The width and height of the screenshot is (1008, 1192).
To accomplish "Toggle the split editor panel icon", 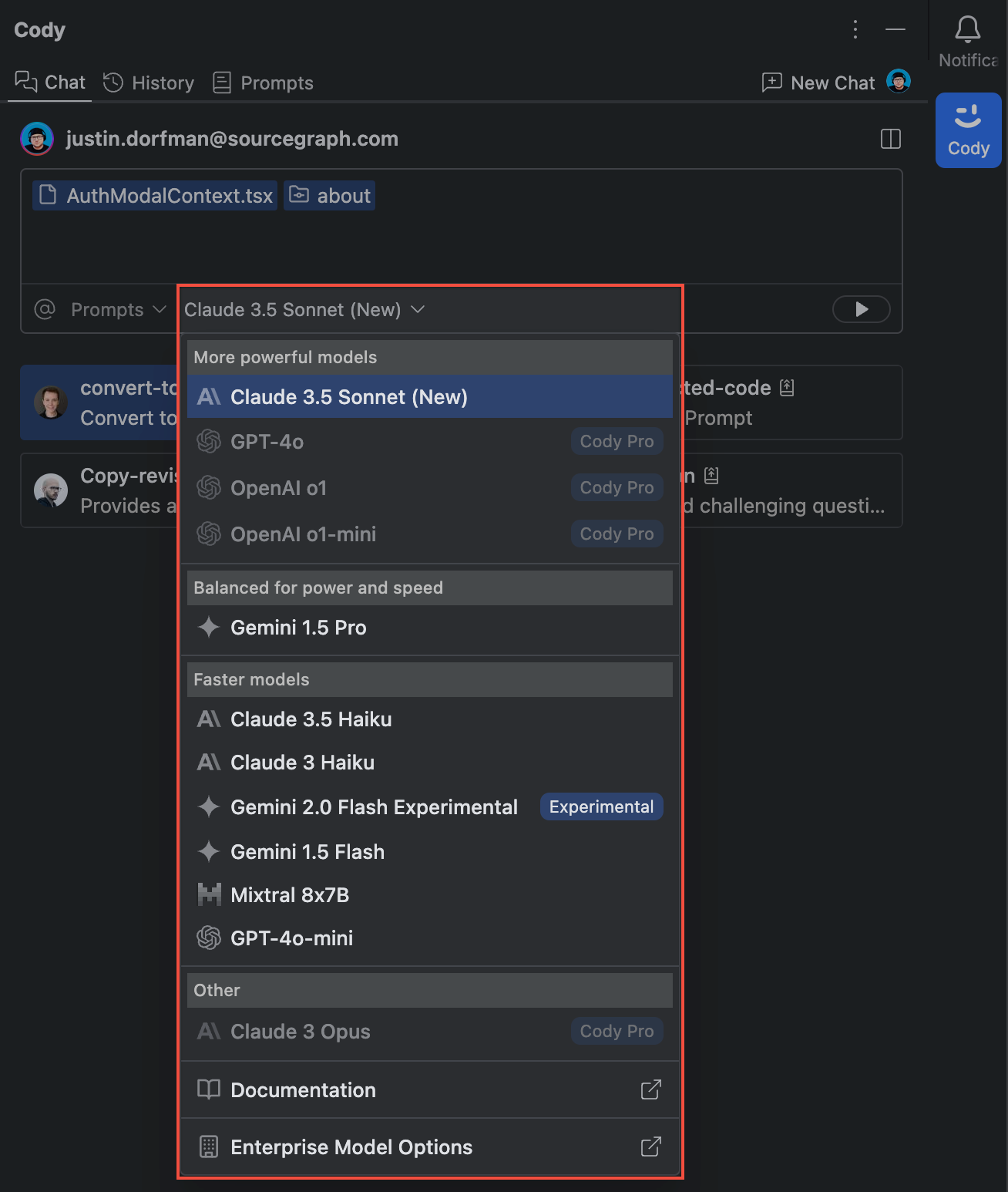I will click(x=891, y=139).
